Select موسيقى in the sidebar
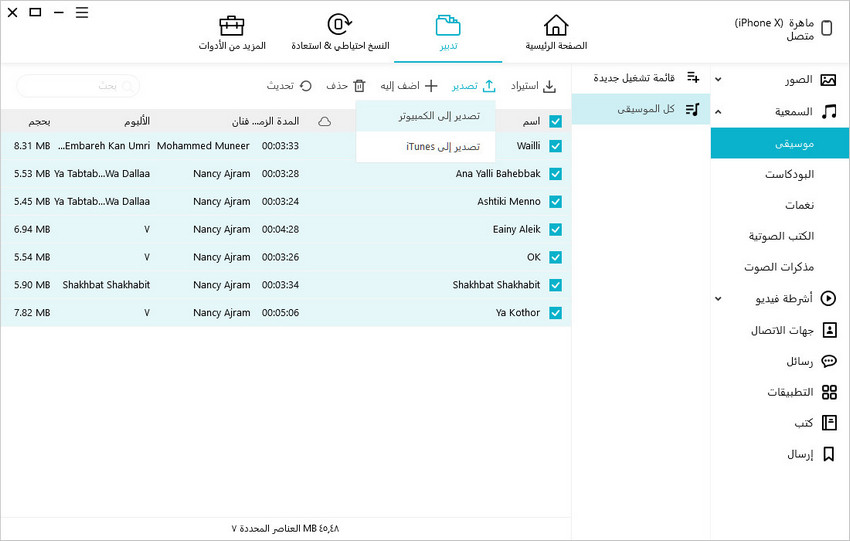 coord(780,143)
